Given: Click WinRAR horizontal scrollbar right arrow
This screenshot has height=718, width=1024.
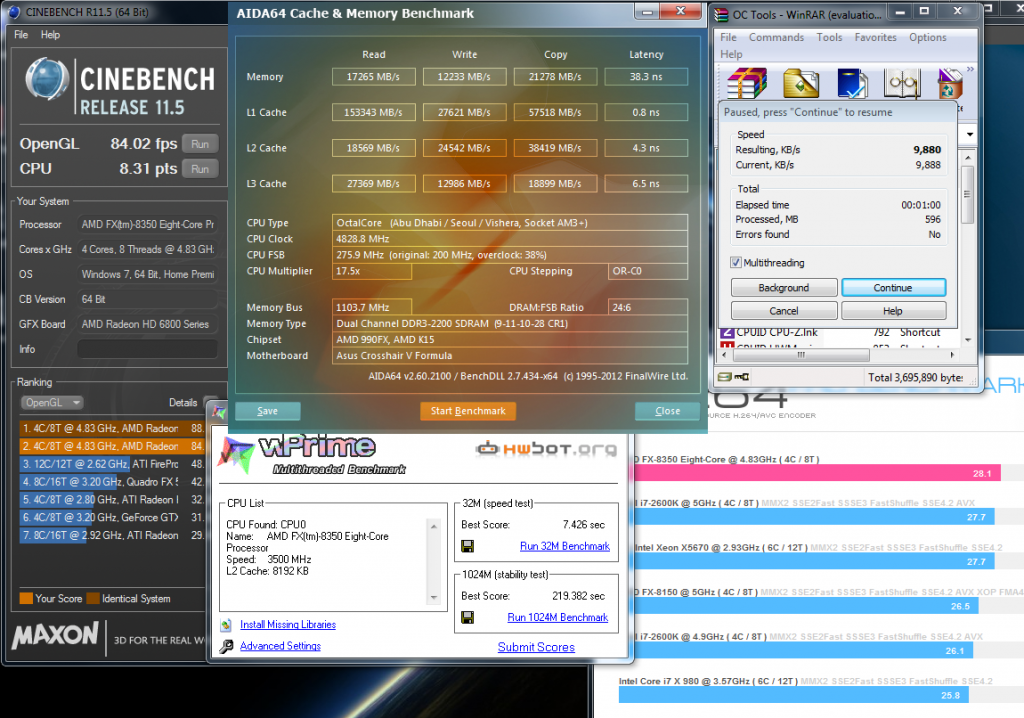Looking at the screenshot, I should (x=952, y=355).
